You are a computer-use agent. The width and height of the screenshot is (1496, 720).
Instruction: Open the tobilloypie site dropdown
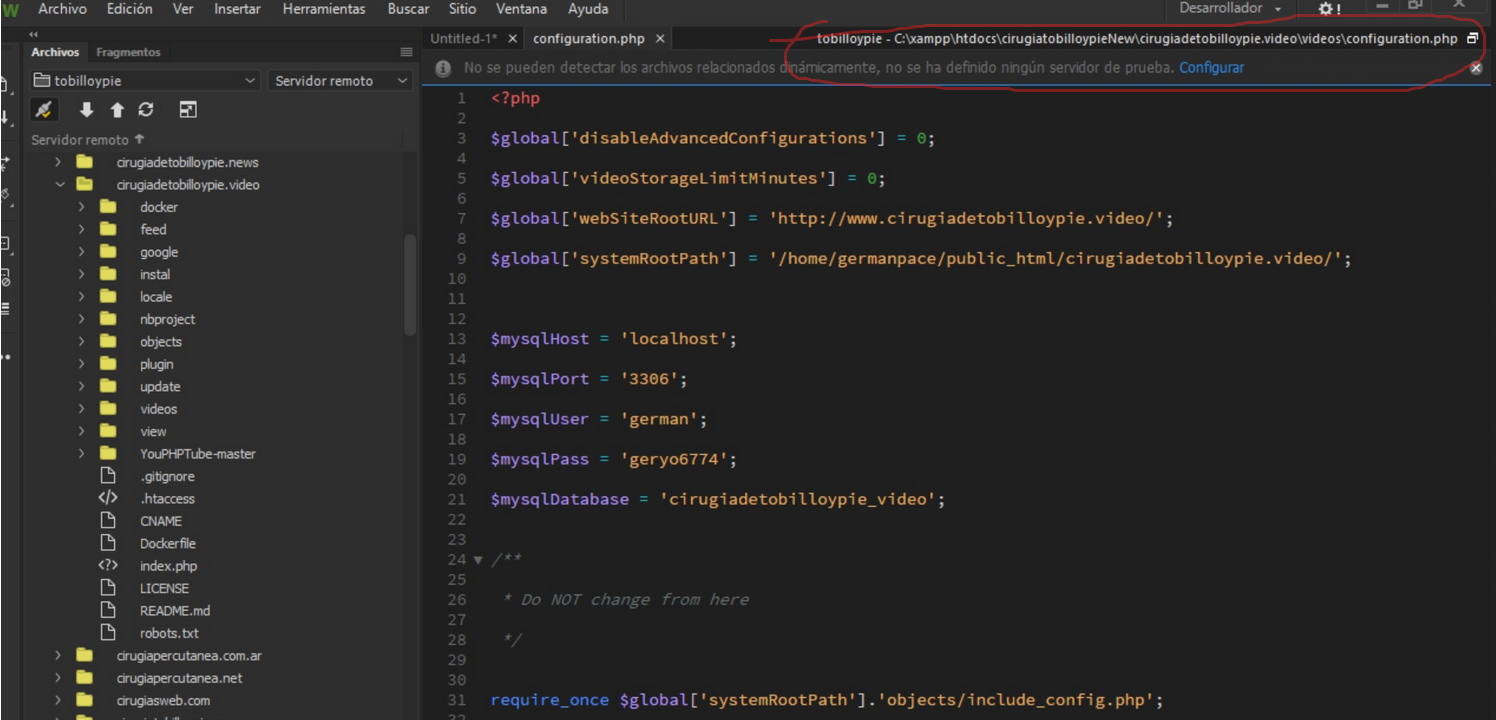click(x=143, y=80)
